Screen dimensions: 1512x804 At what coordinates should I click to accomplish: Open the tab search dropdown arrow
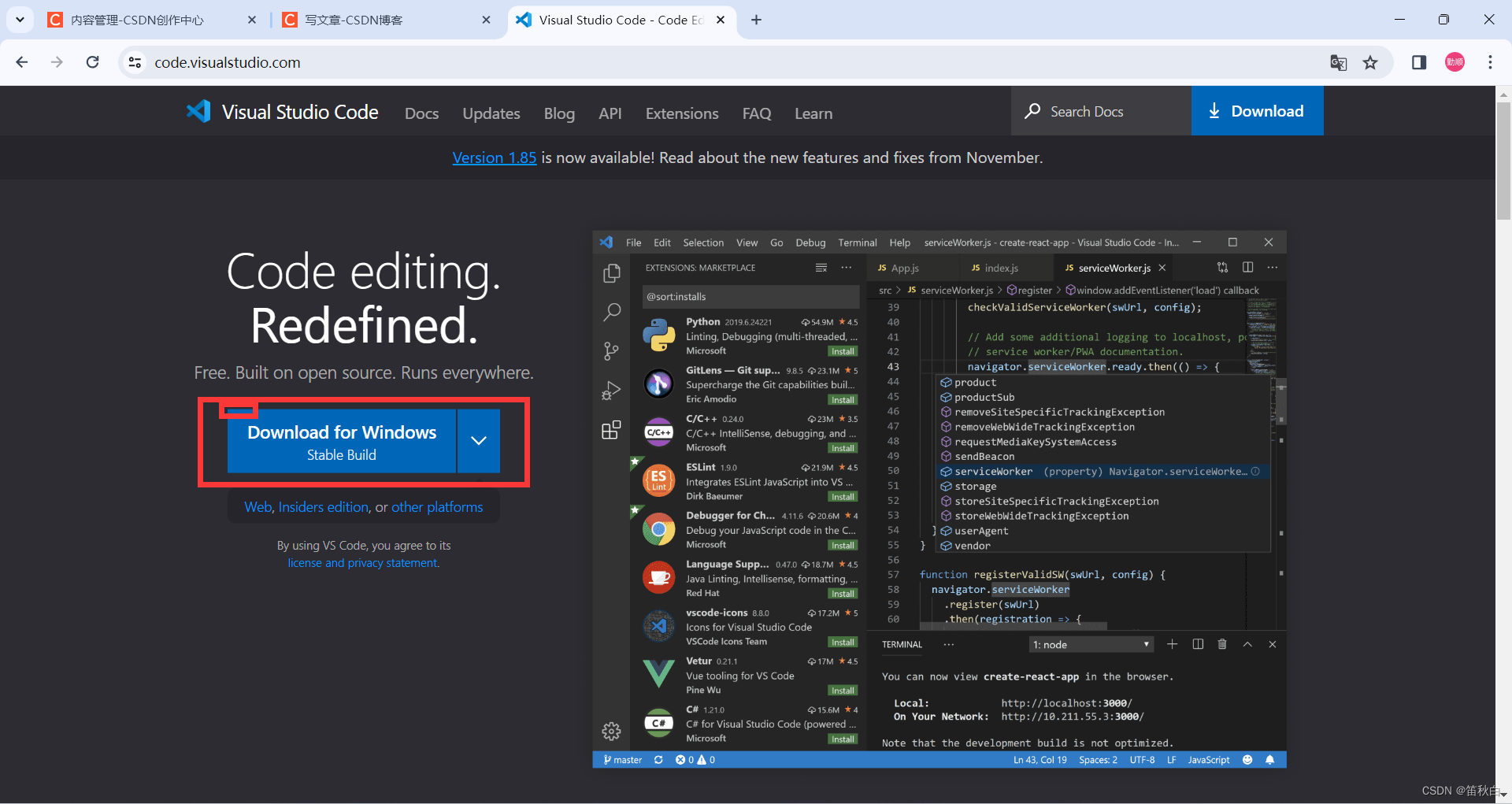pyautogui.click(x=20, y=20)
